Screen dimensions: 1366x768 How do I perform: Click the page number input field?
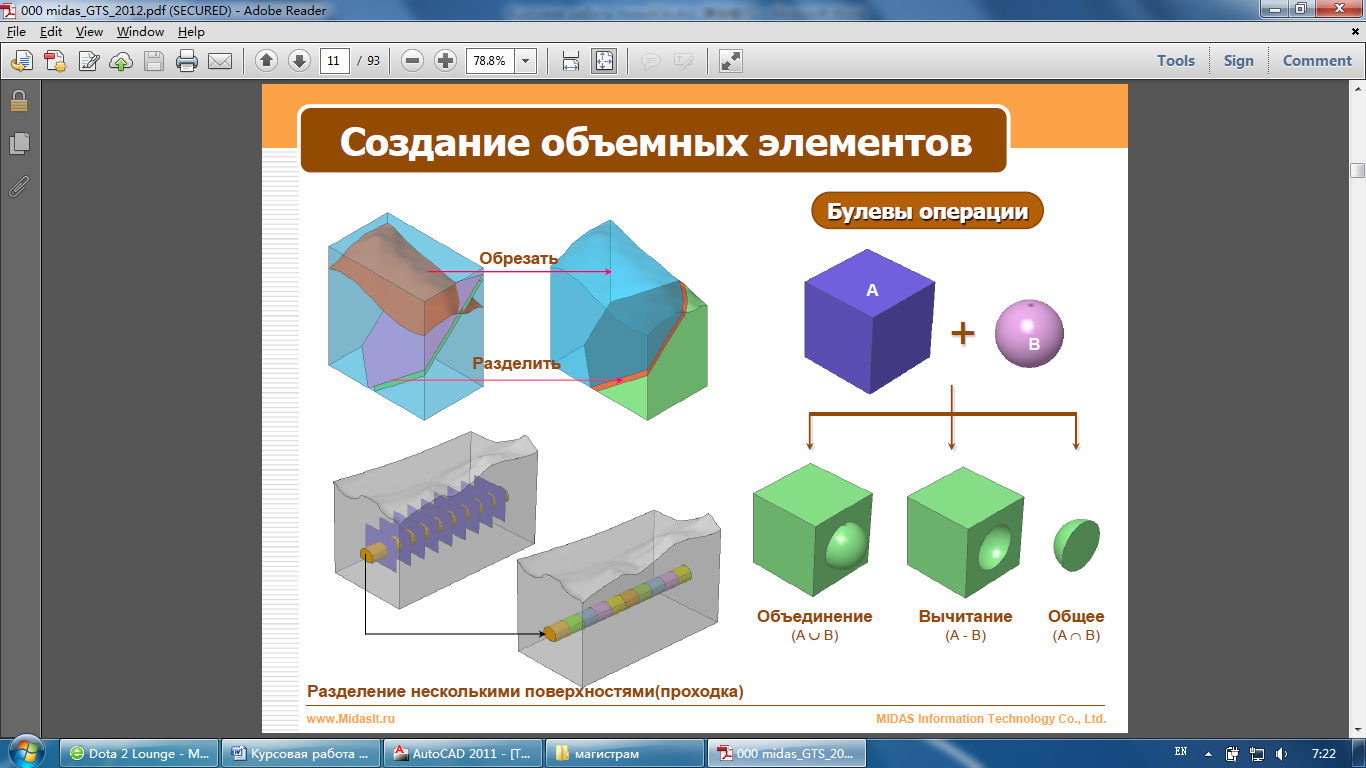coord(333,61)
